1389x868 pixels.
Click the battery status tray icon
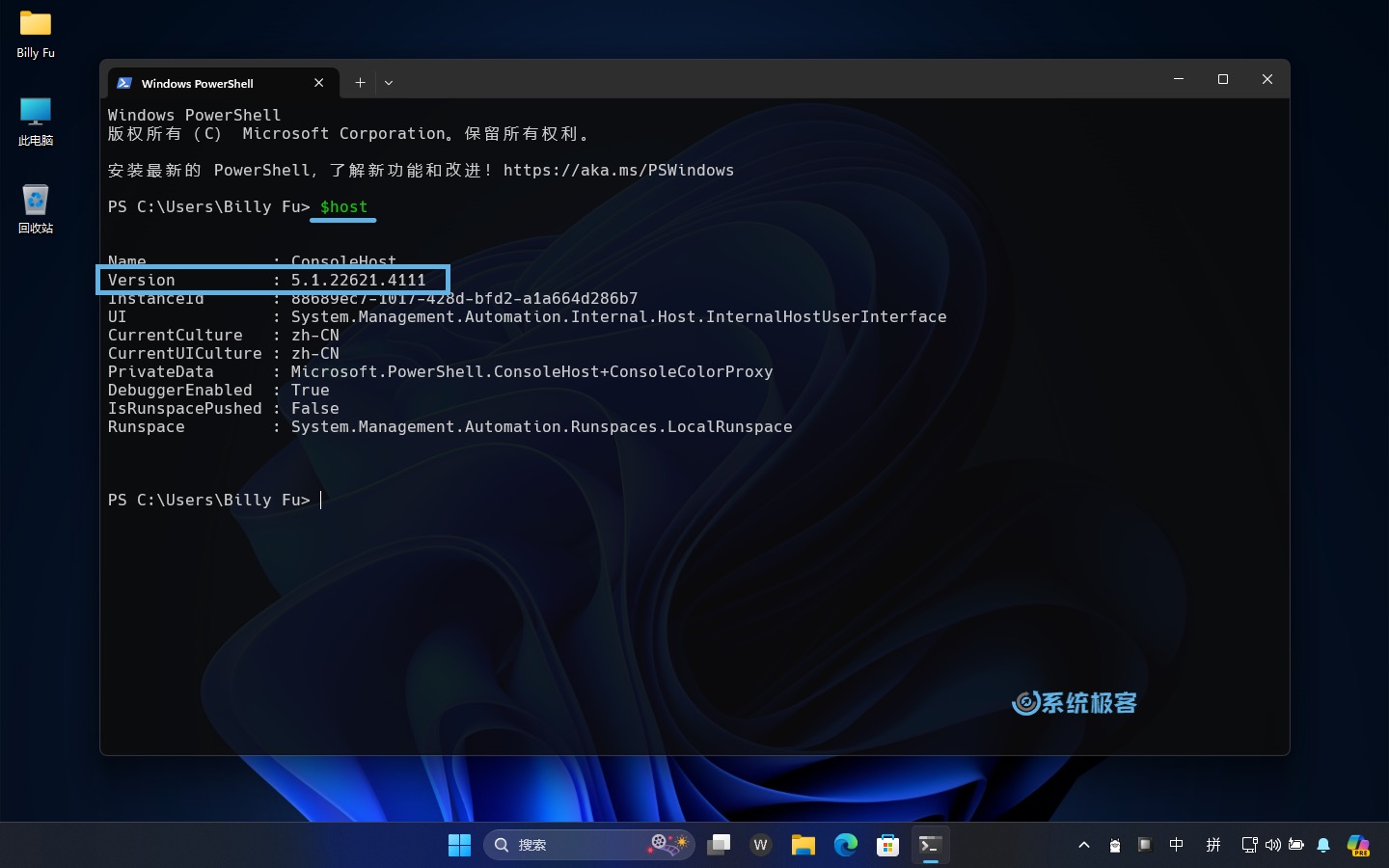pyautogui.click(x=1296, y=846)
